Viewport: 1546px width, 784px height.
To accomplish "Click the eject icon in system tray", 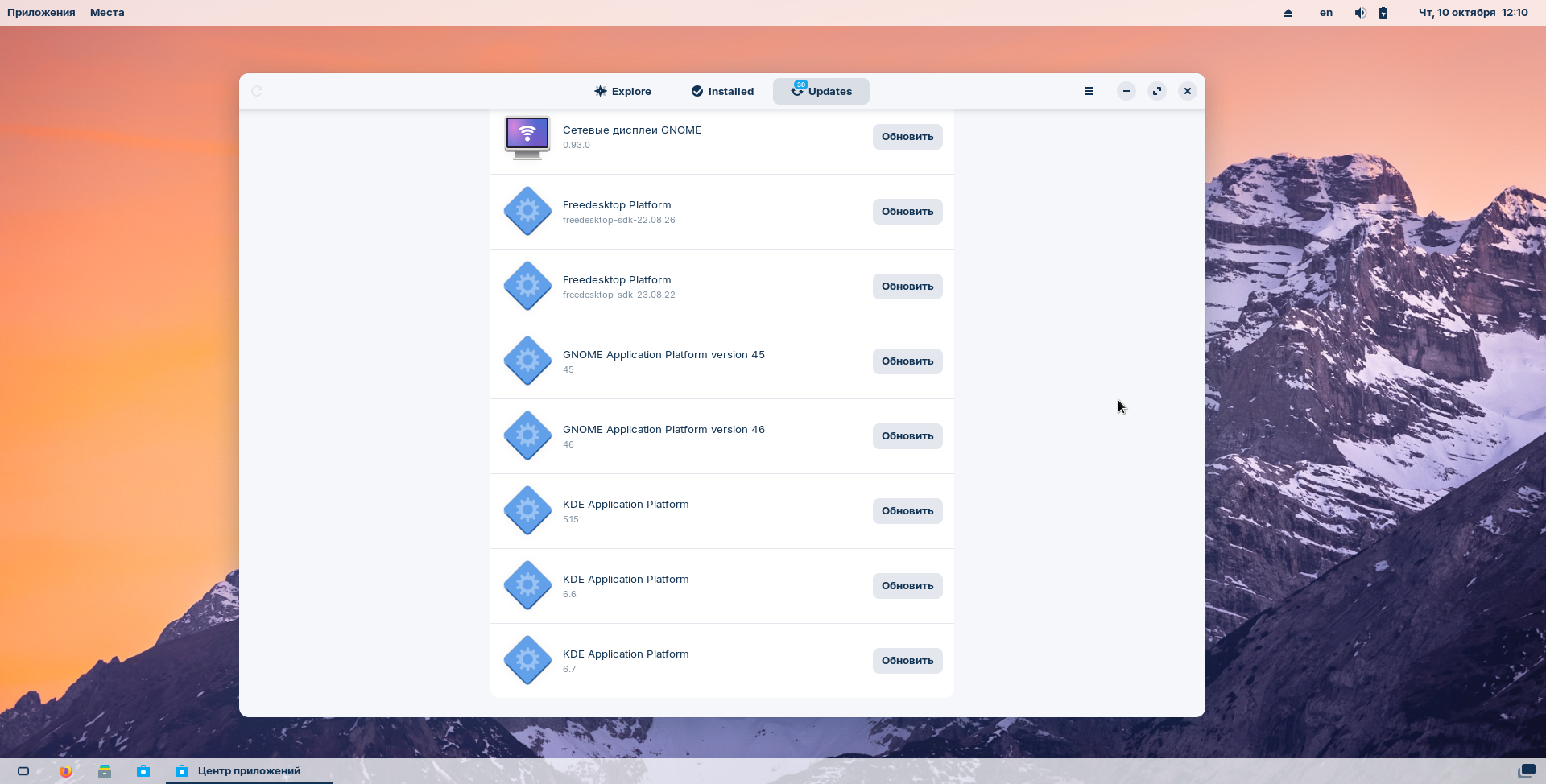I will pos(1288,13).
